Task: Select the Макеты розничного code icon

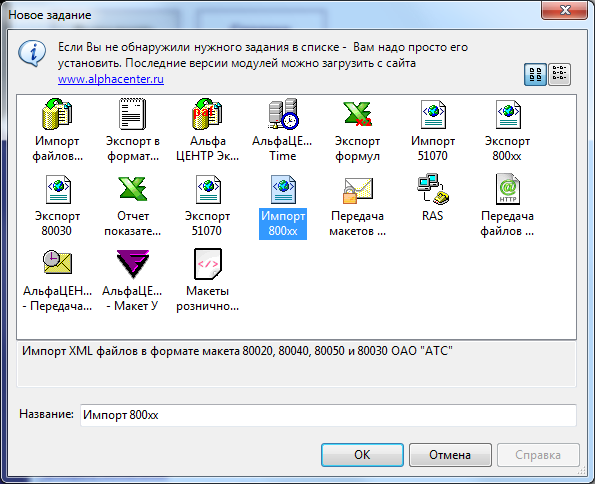Action: 208,264
